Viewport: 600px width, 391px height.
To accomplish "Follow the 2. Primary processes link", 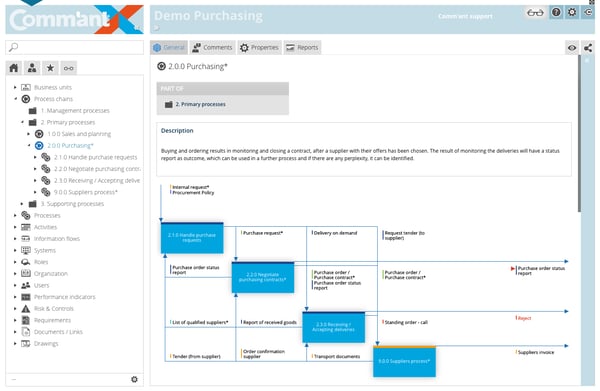I will (x=201, y=104).
